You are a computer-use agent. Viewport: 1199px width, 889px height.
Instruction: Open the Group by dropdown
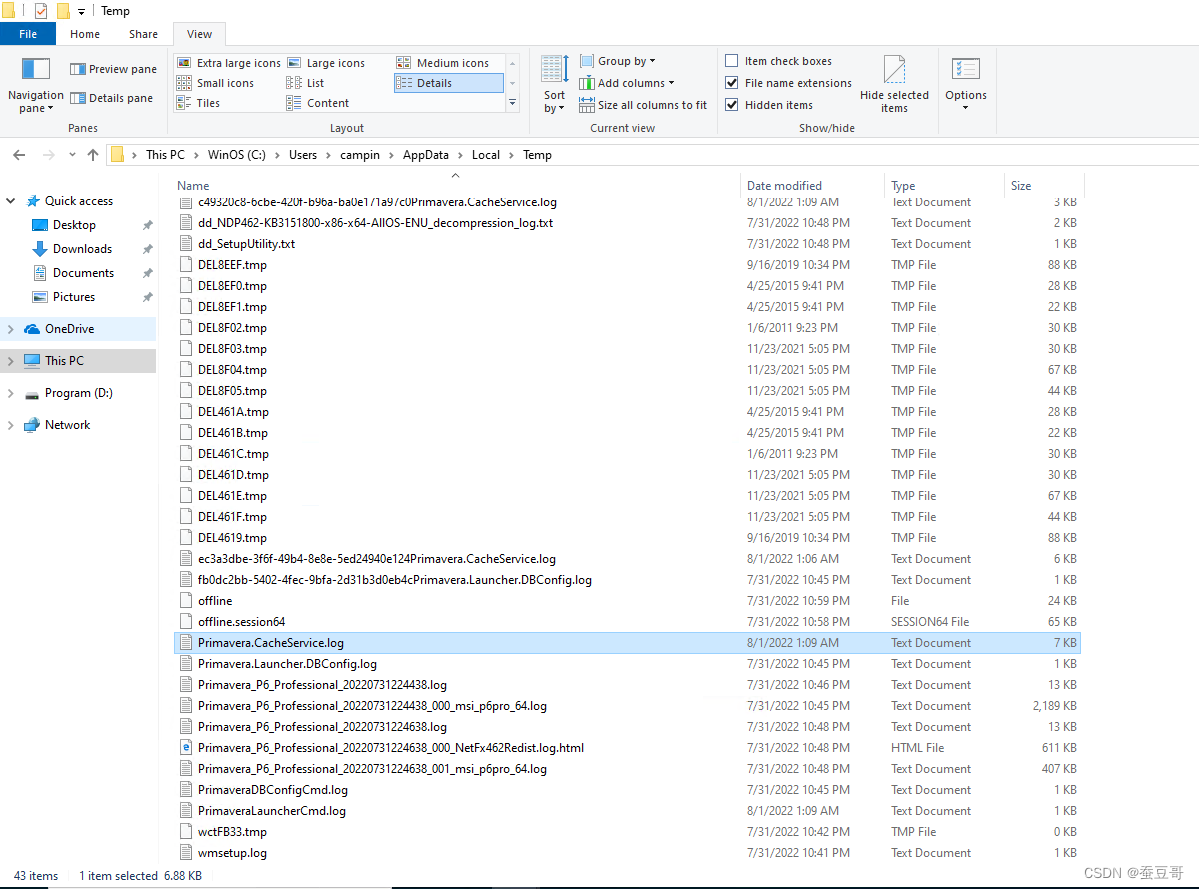(x=618, y=60)
